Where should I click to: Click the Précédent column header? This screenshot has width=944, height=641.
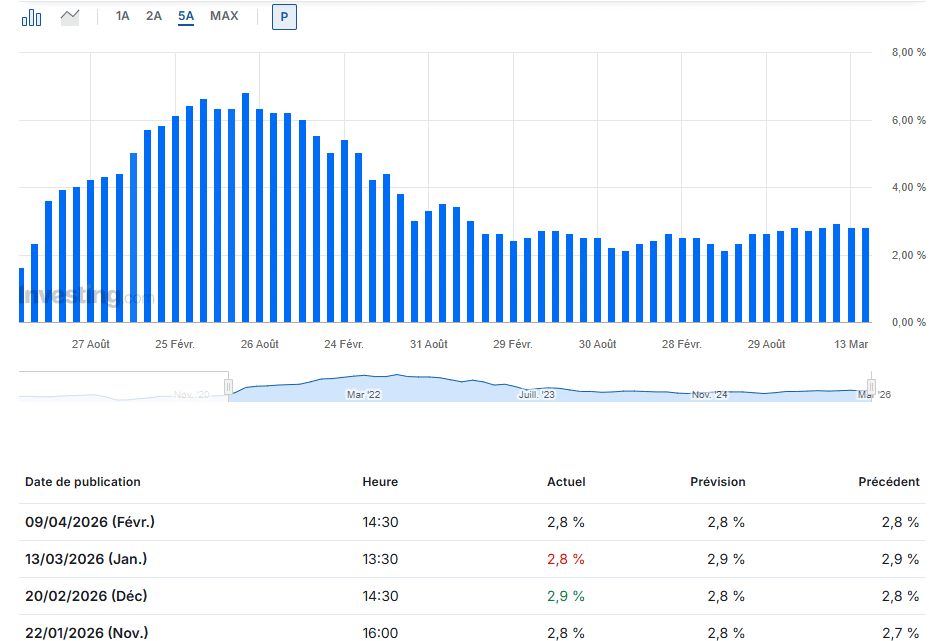tap(888, 482)
